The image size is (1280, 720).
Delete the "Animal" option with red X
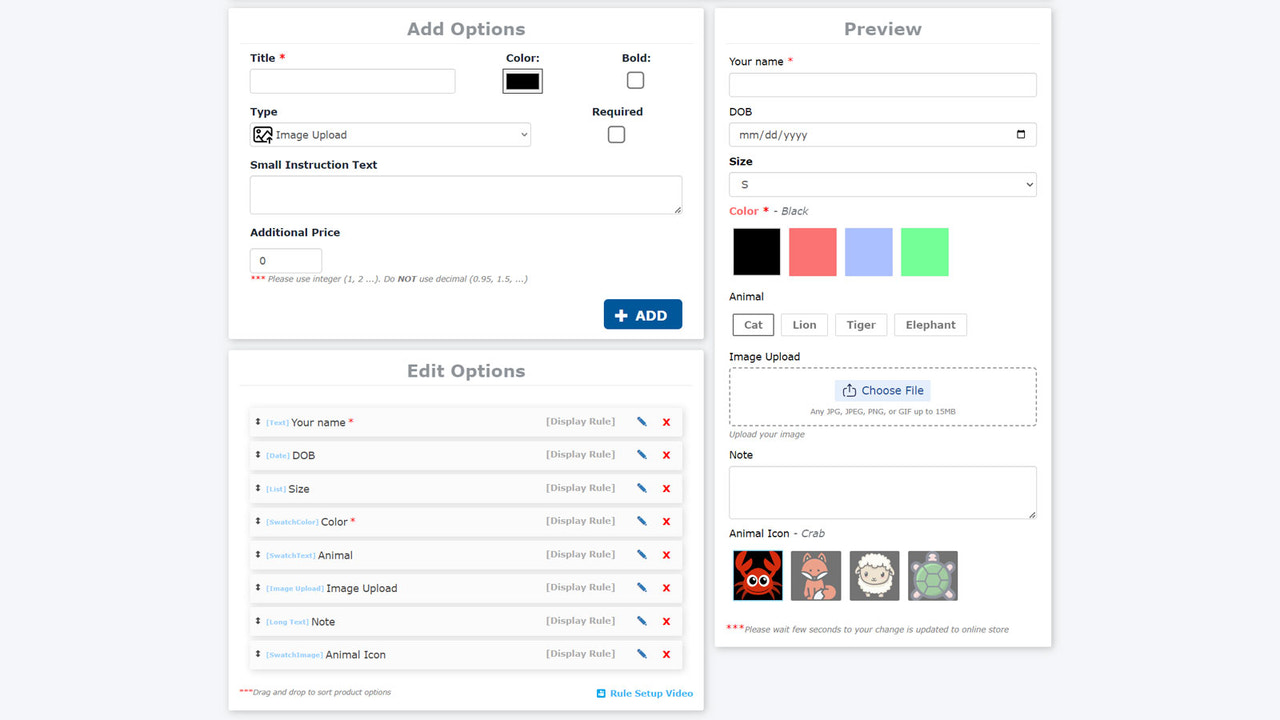point(666,555)
